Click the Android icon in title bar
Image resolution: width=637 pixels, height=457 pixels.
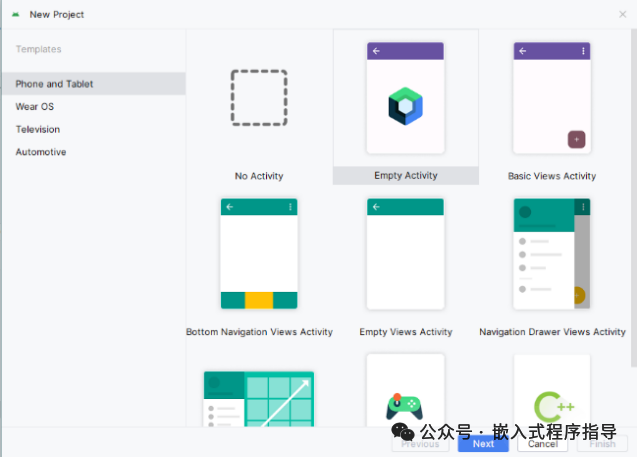tap(16, 15)
